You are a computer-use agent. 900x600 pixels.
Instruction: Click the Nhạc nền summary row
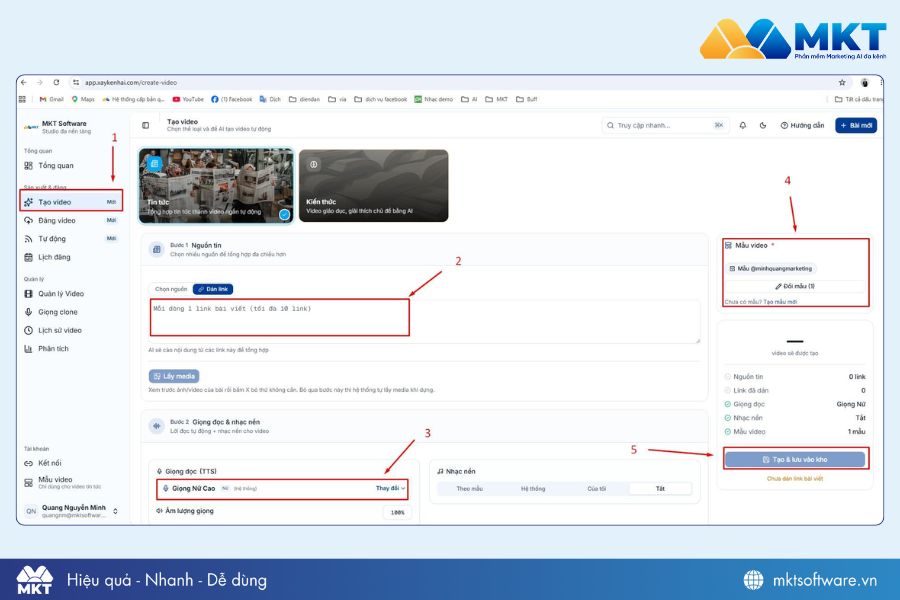pos(795,418)
